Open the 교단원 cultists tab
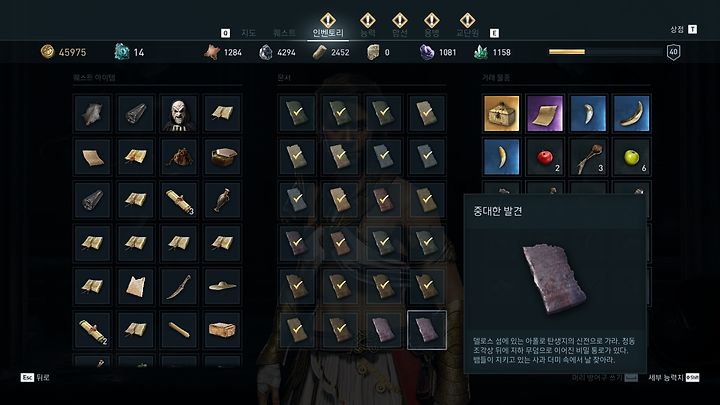 pos(467,33)
